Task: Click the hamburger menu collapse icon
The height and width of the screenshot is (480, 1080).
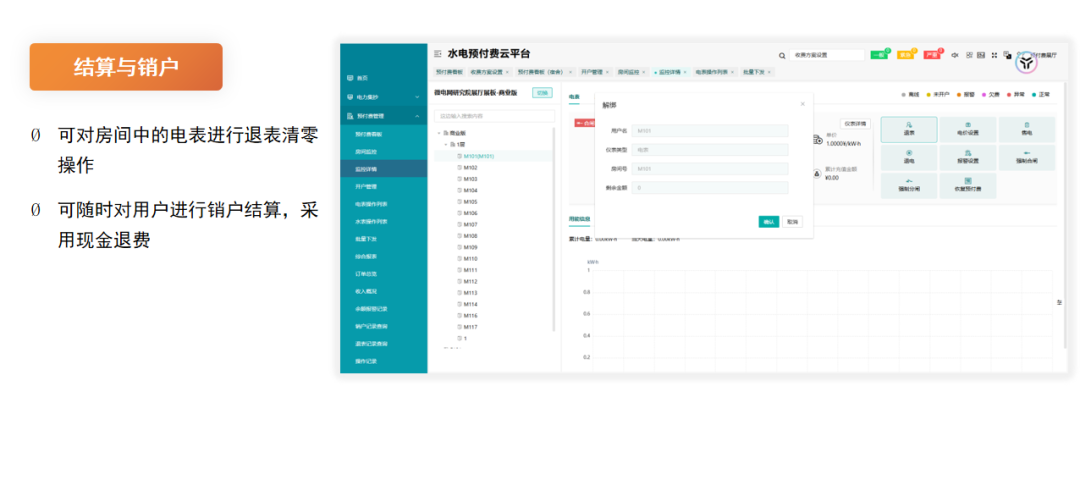Action: tap(438, 54)
